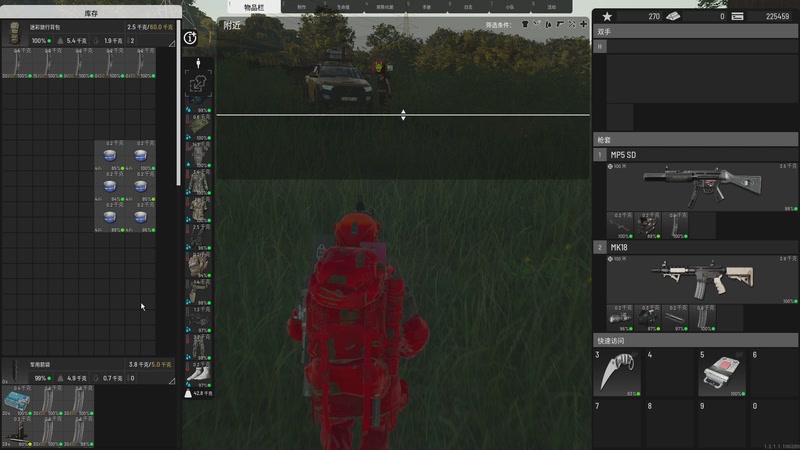Select the bowl with 94% condition
The width and height of the screenshot is (800, 450).
pyautogui.click(x=110, y=186)
